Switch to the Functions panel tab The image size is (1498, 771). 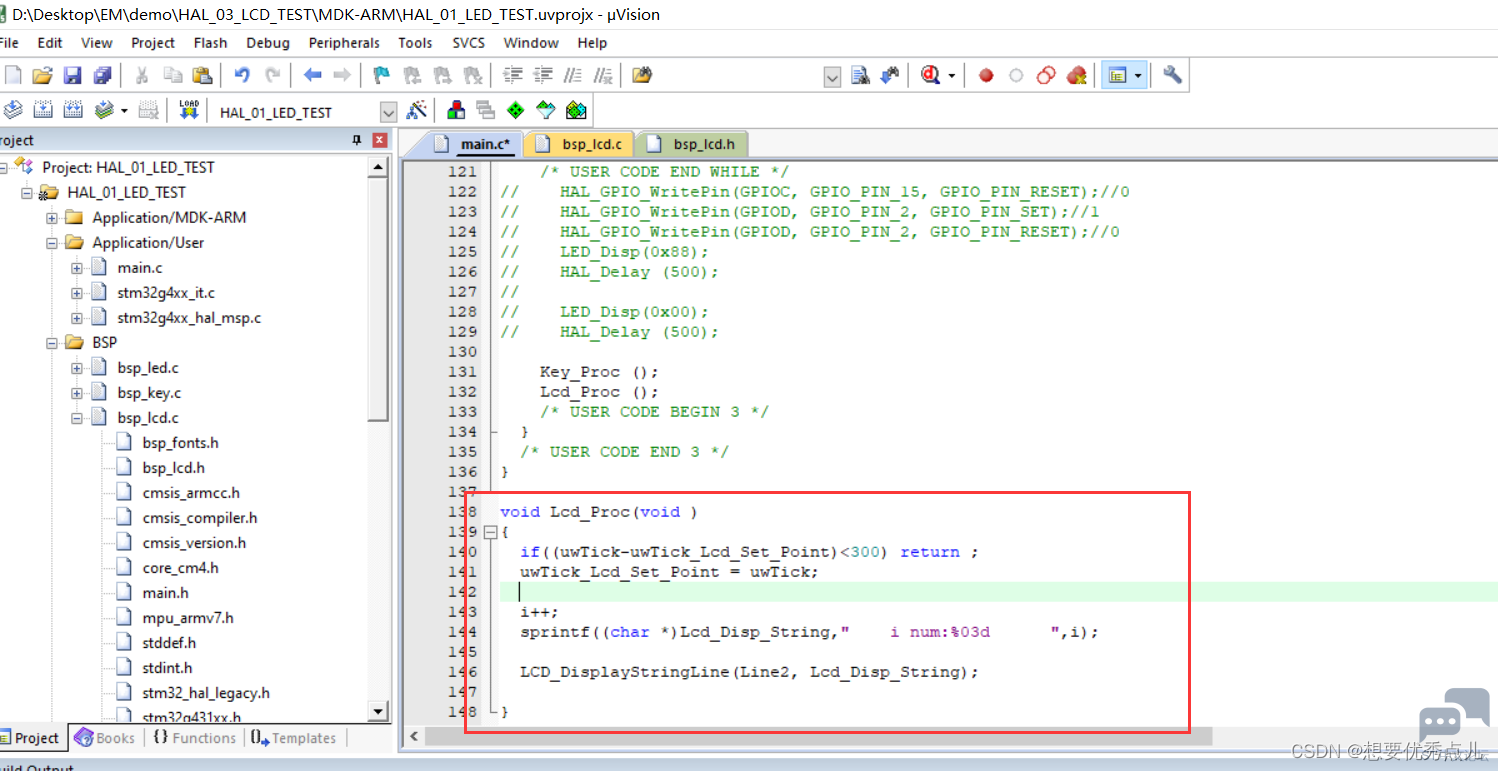(x=194, y=738)
